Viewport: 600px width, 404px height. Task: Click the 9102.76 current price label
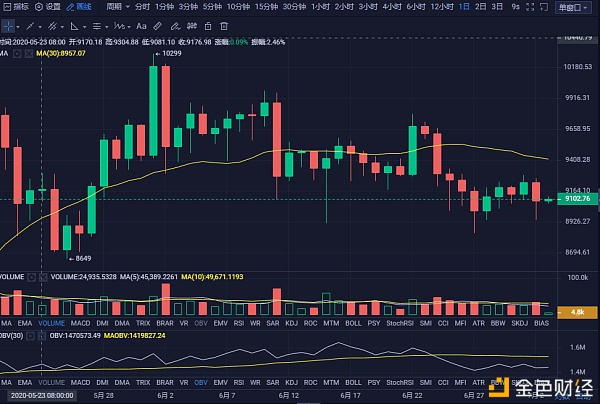tap(577, 199)
